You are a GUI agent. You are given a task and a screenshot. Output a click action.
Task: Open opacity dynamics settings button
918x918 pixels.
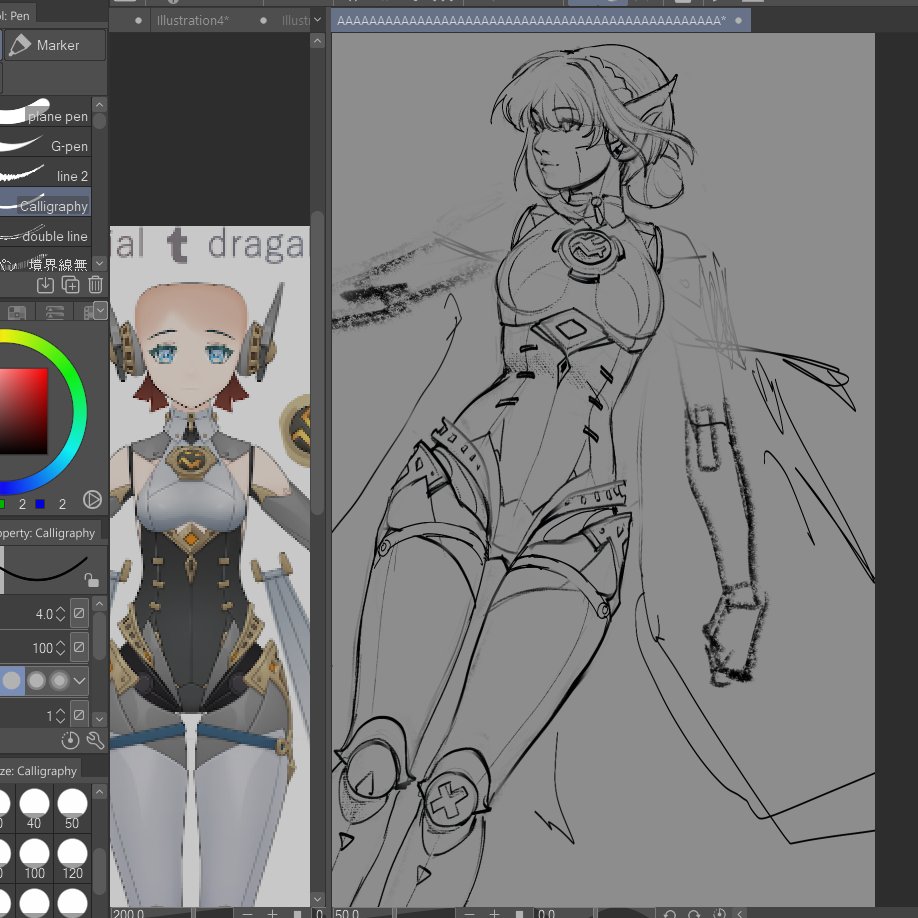79,648
